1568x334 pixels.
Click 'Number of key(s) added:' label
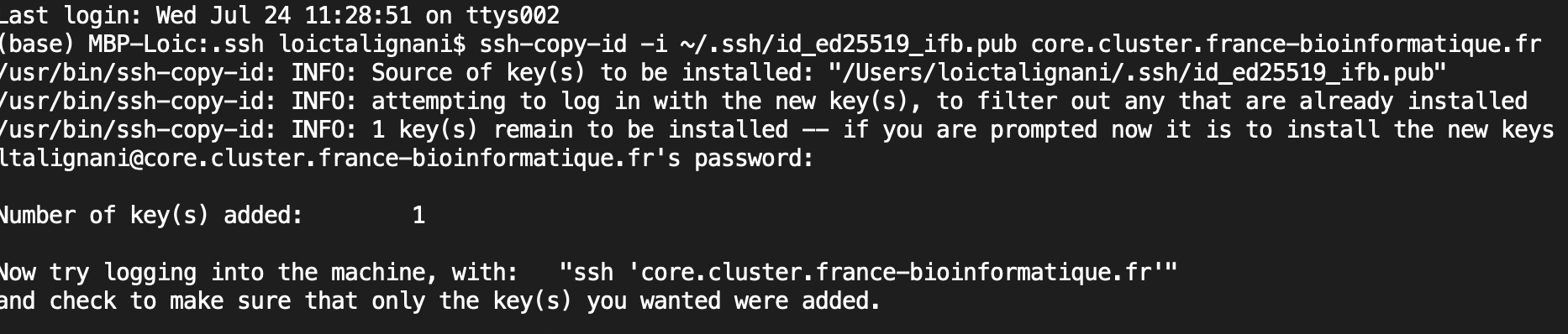(151, 216)
